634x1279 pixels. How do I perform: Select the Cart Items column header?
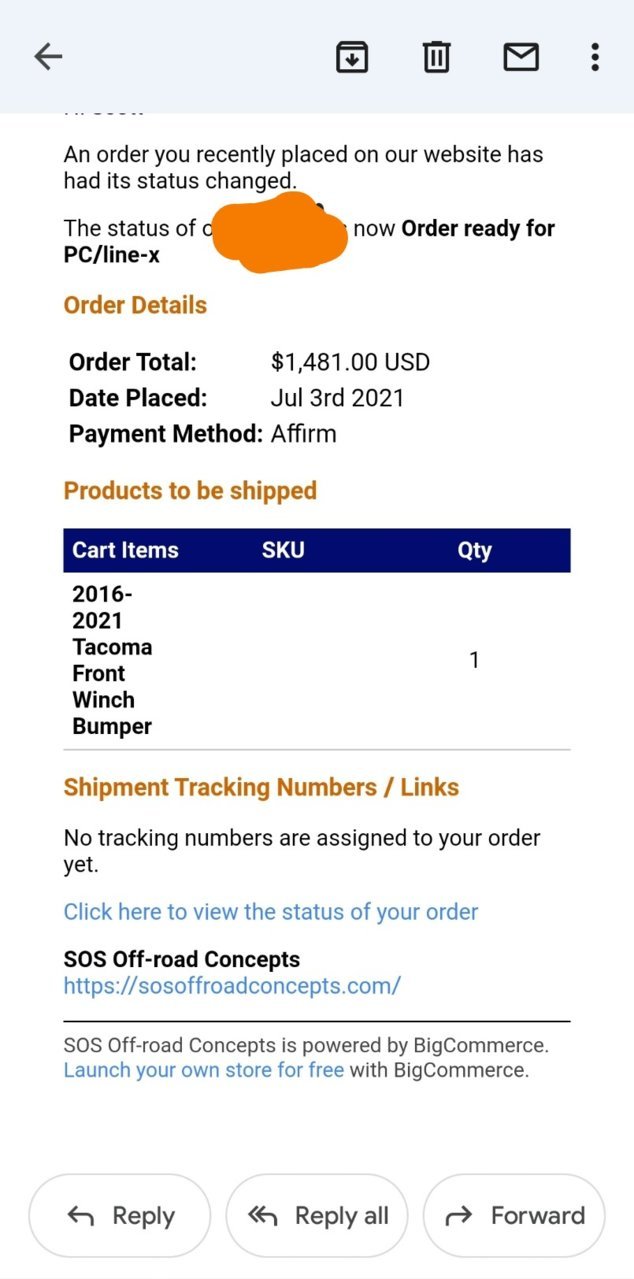(125, 550)
